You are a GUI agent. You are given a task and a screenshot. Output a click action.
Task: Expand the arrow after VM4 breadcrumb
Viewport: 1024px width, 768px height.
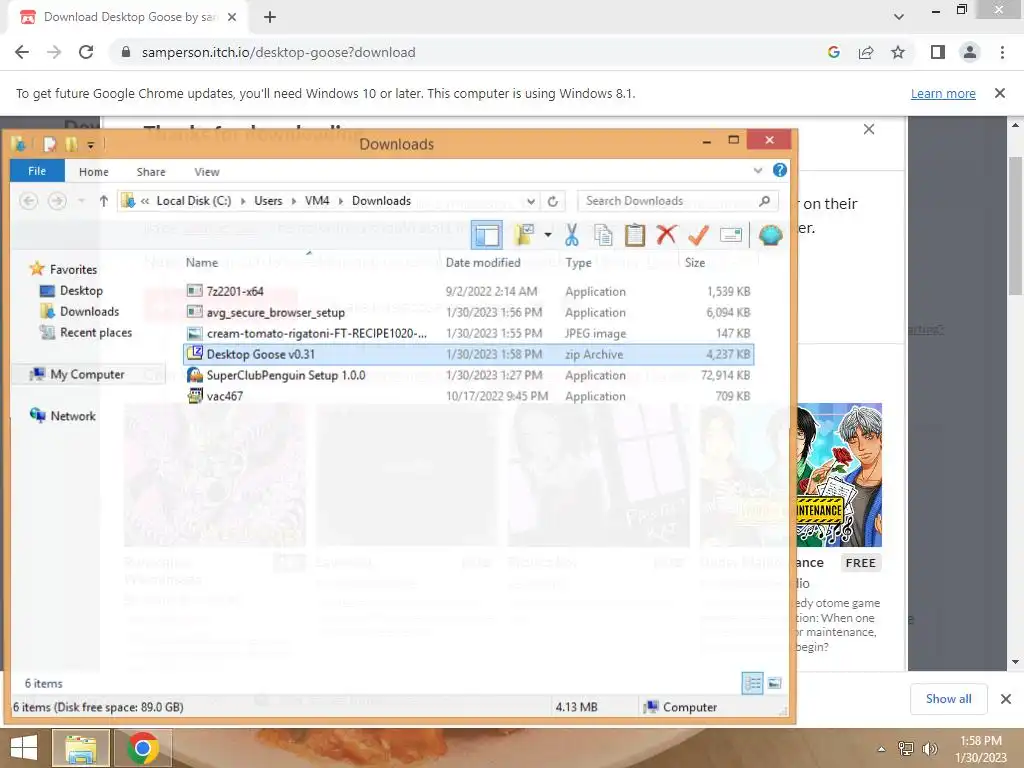(341, 201)
